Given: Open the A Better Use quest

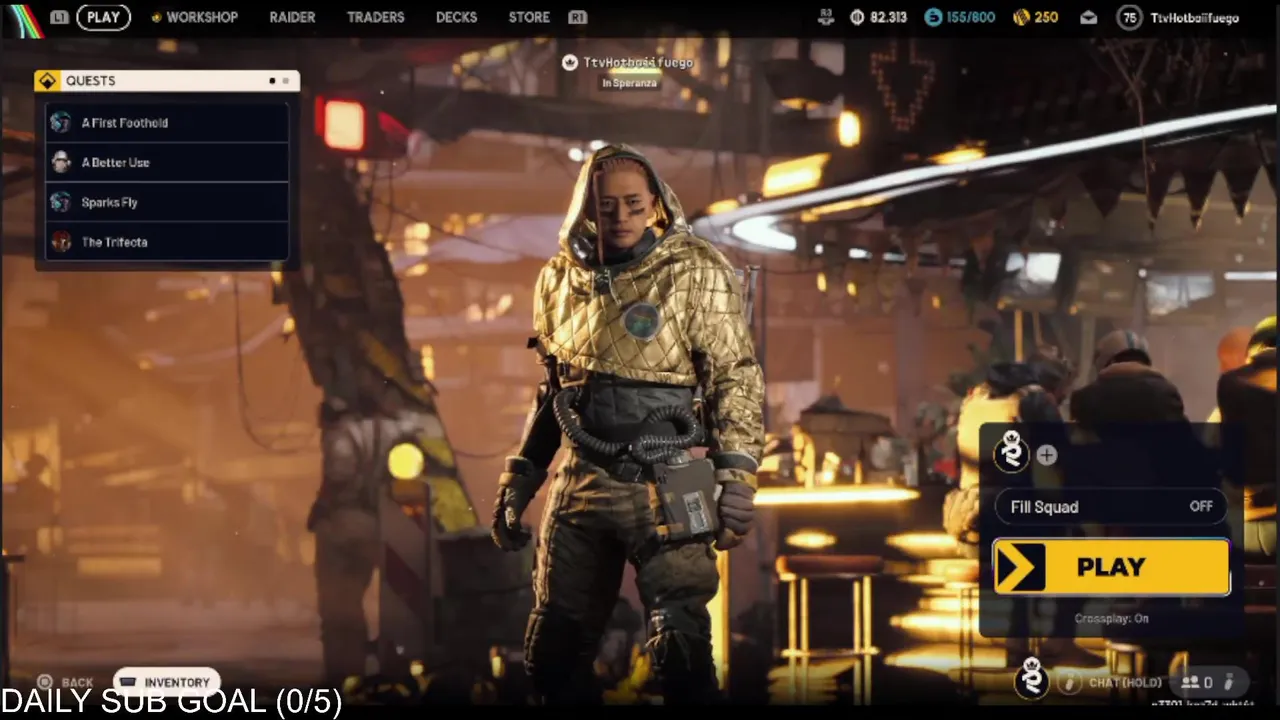Looking at the screenshot, I should (167, 162).
